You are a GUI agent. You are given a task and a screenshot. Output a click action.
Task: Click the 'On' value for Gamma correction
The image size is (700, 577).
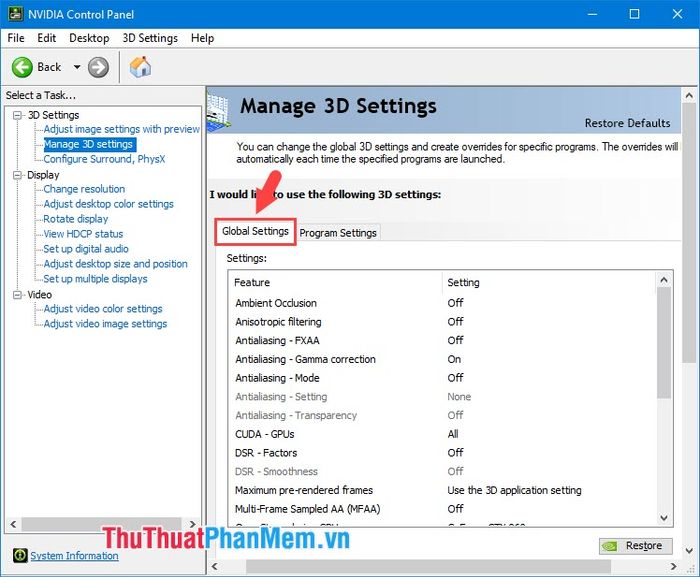(454, 359)
